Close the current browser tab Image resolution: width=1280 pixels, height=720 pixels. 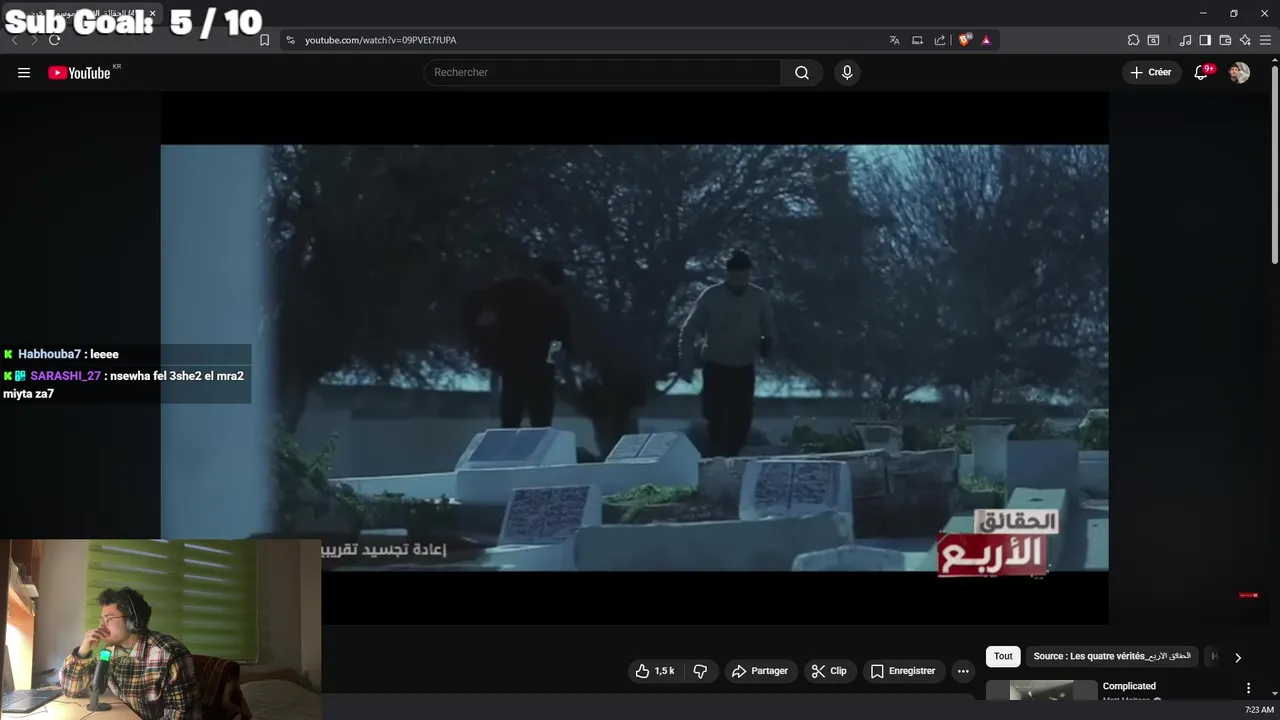click(152, 14)
